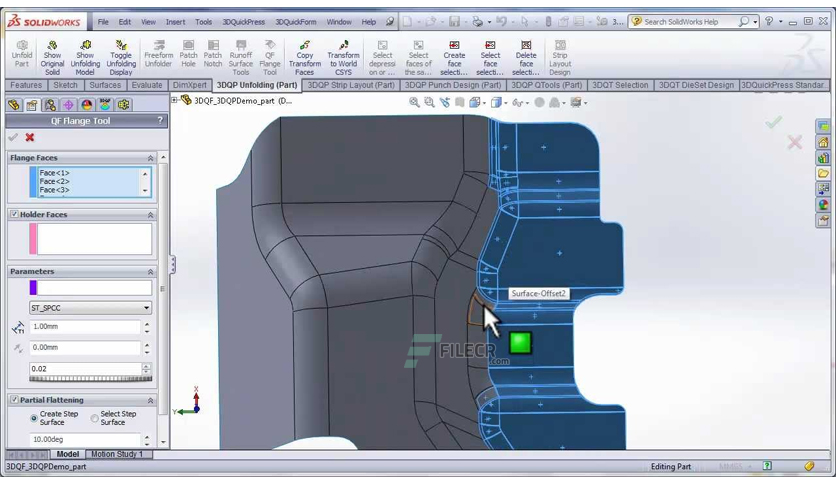Open Runoff Surface Tools

(240, 58)
